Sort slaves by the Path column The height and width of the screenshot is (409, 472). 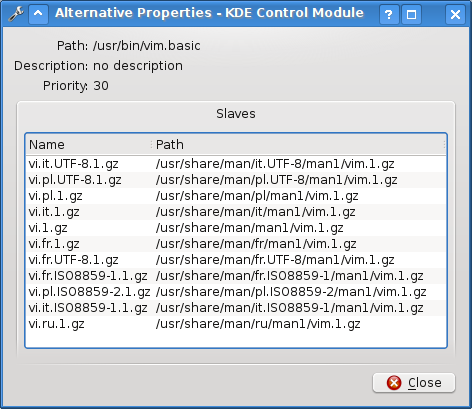tap(299, 145)
